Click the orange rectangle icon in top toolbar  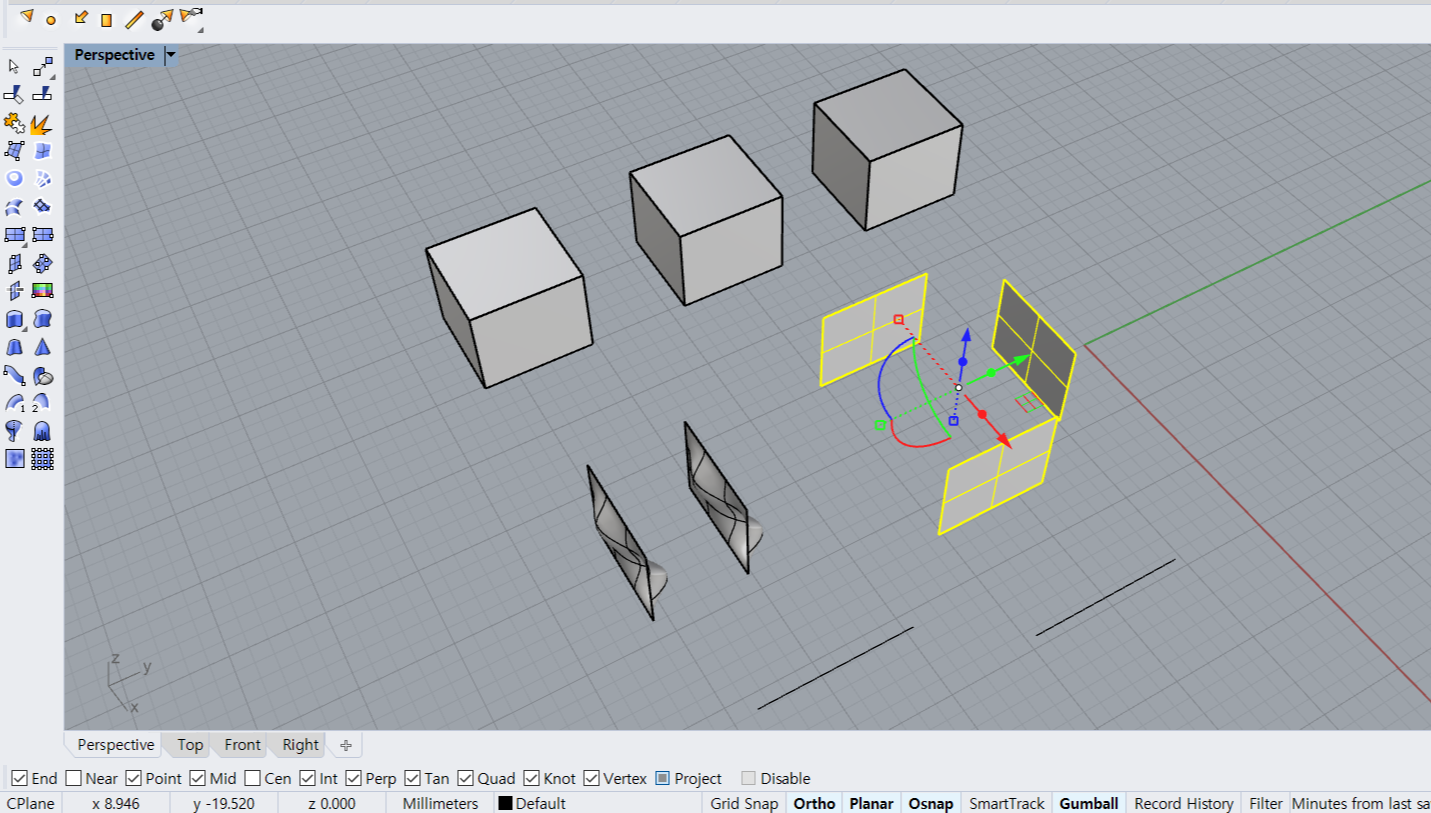(x=106, y=20)
